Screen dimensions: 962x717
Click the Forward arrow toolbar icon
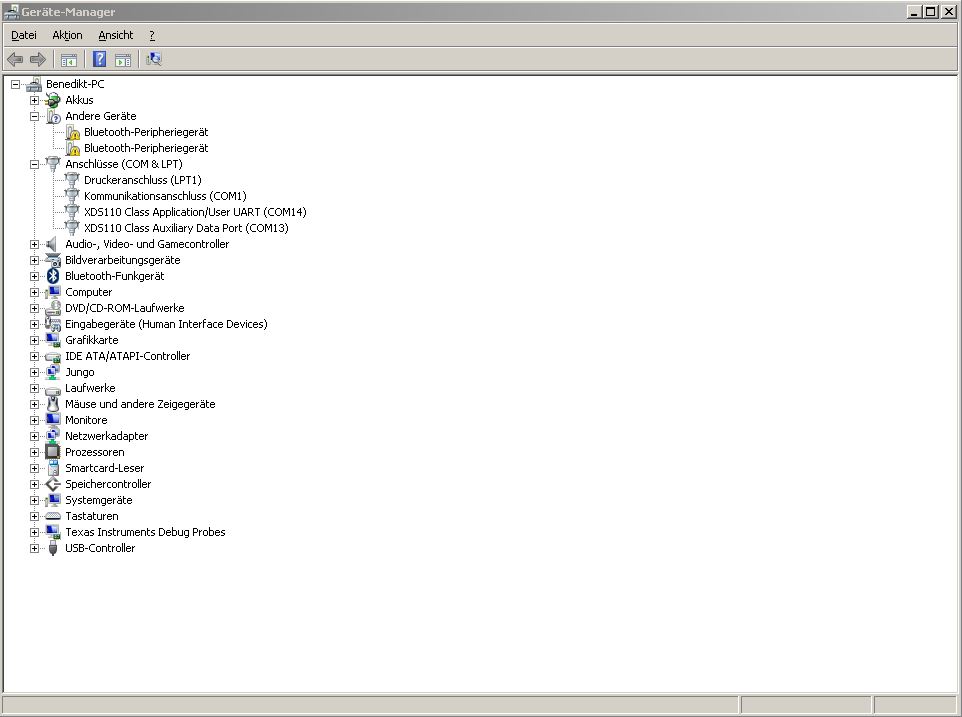coord(38,59)
